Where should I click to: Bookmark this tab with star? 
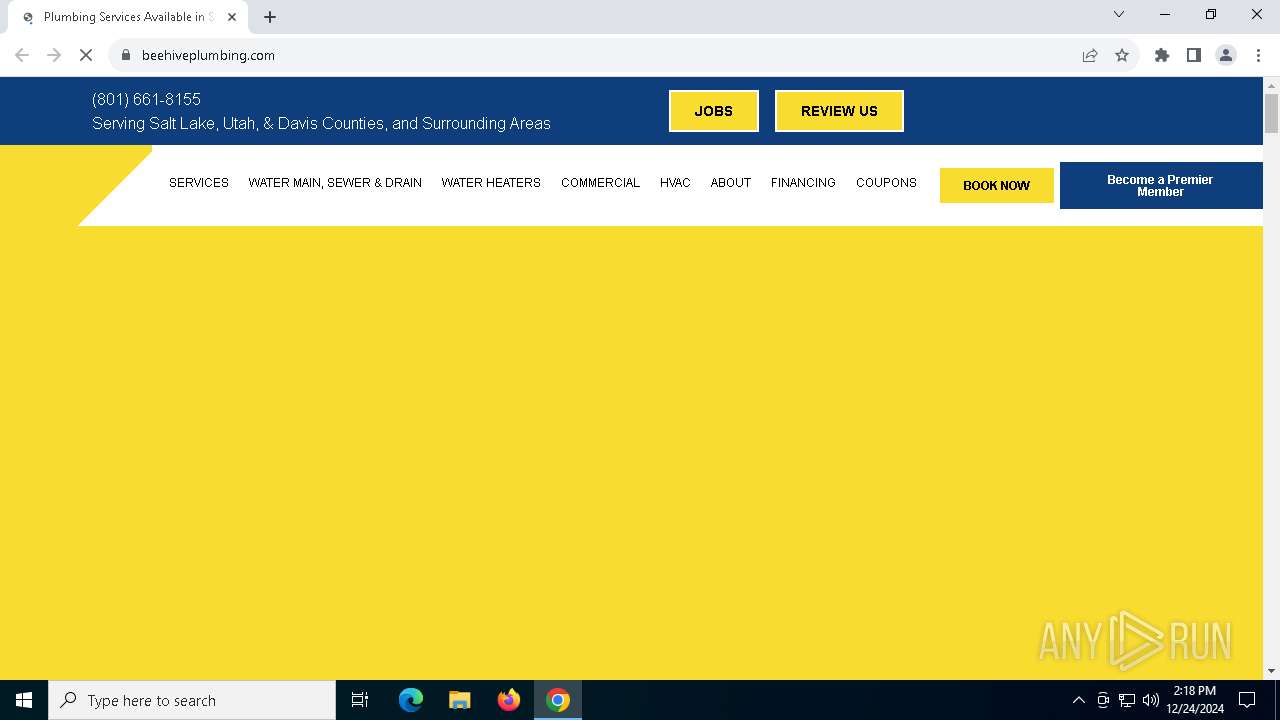pyautogui.click(x=1122, y=55)
